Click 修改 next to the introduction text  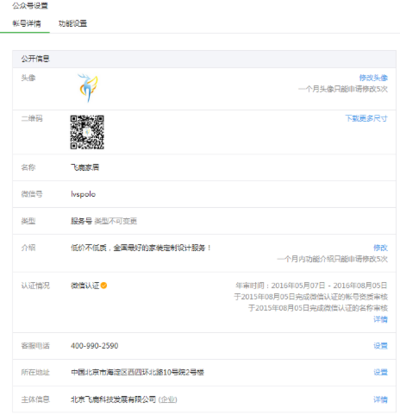click(380, 248)
